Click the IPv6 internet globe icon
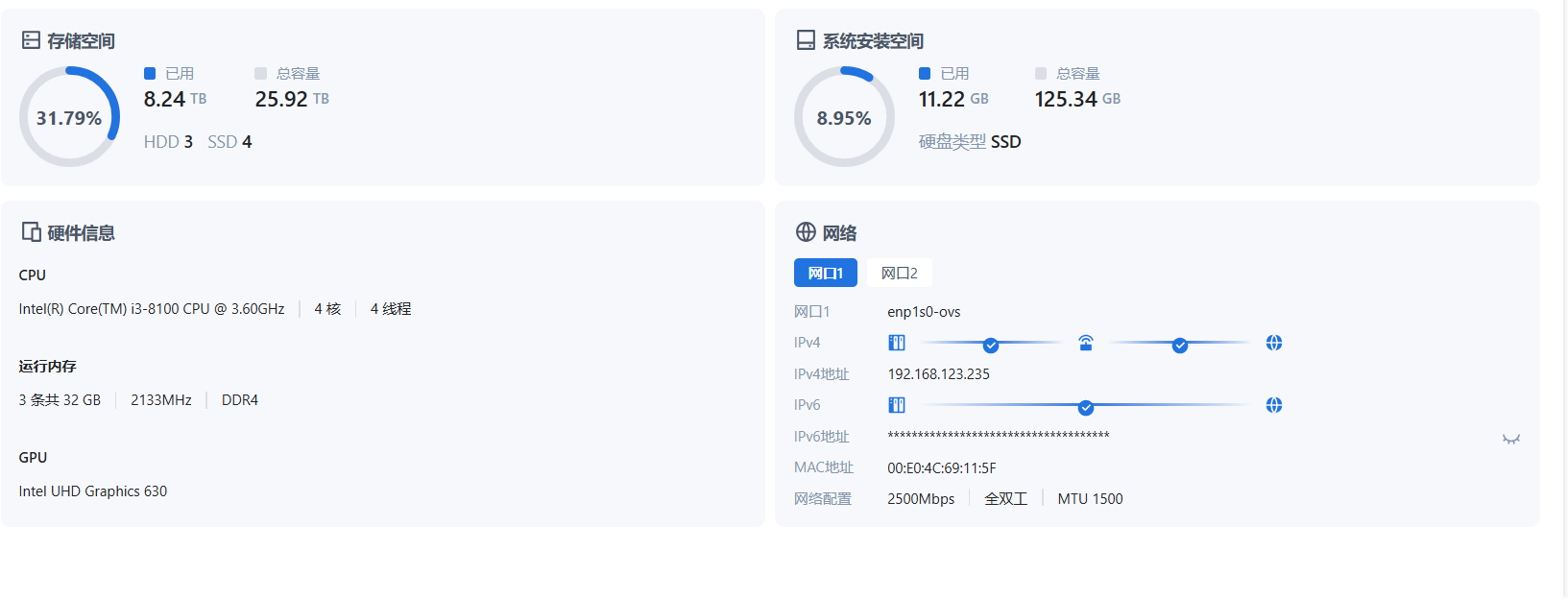This screenshot has height=598, width=1568. (1274, 405)
